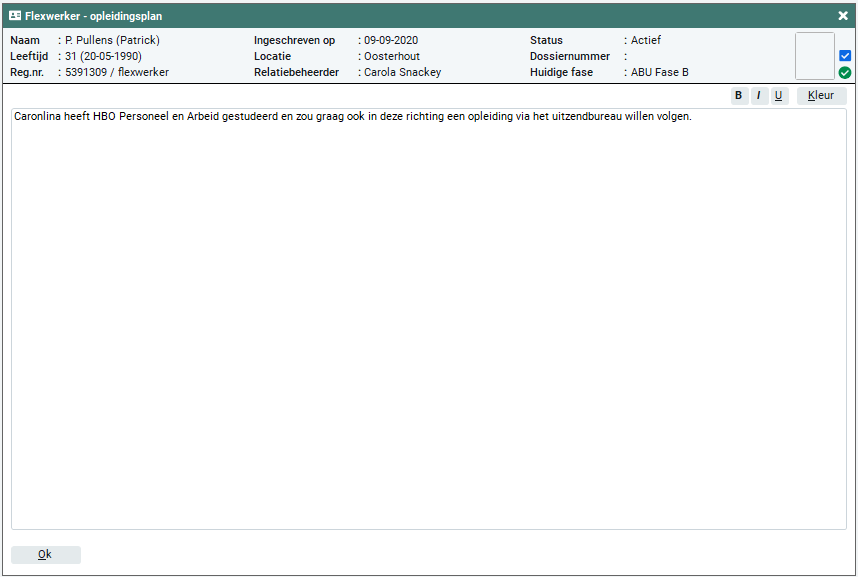Click the Locatie value Oosterhout

pos(392,56)
